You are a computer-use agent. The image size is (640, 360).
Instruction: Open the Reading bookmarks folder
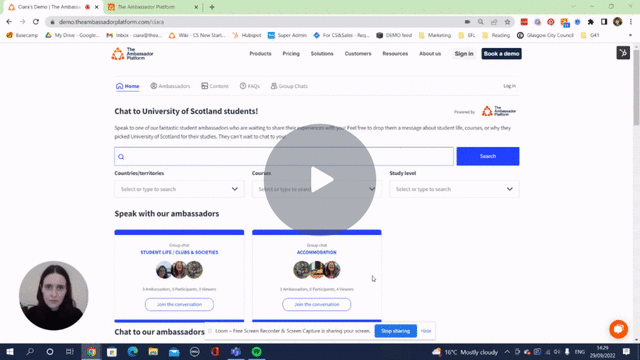496,35
